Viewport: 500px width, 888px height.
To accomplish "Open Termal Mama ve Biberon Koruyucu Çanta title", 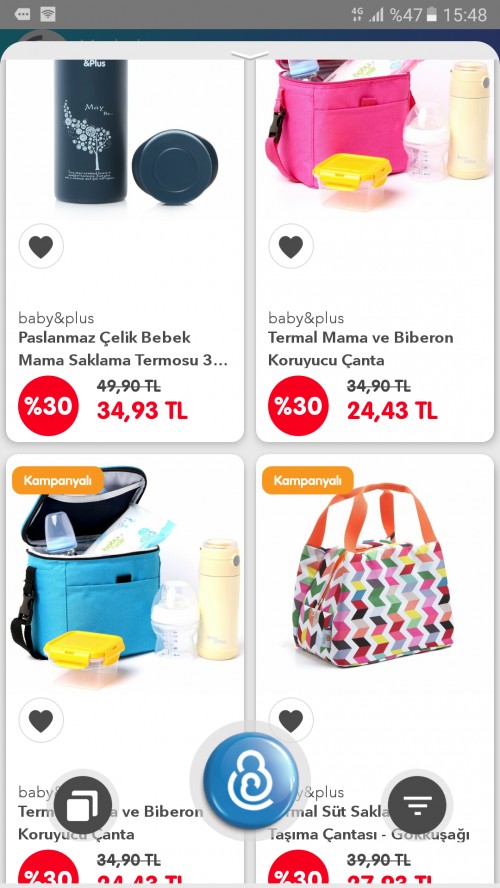I will tap(361, 349).
